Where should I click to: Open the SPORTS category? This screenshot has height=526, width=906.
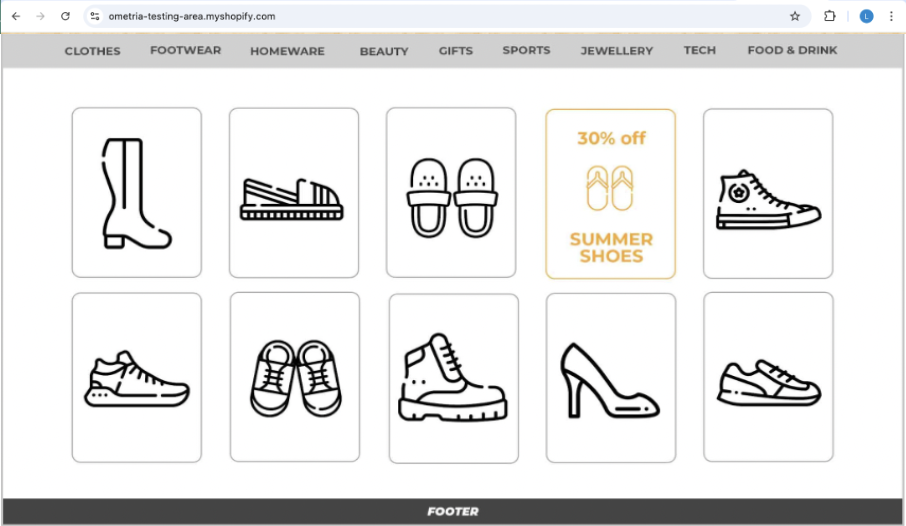pos(526,50)
